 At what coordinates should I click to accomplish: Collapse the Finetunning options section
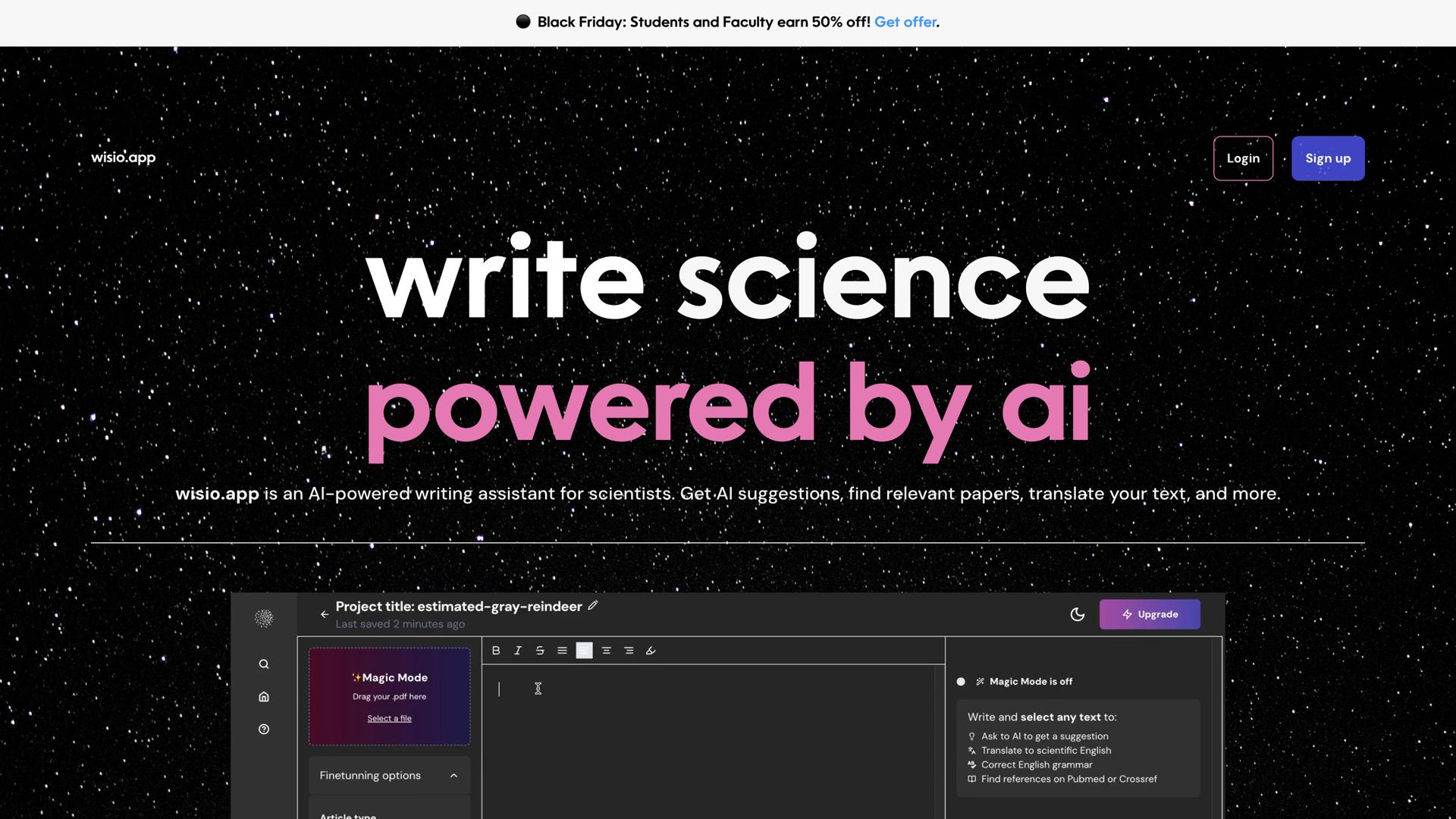click(x=453, y=776)
